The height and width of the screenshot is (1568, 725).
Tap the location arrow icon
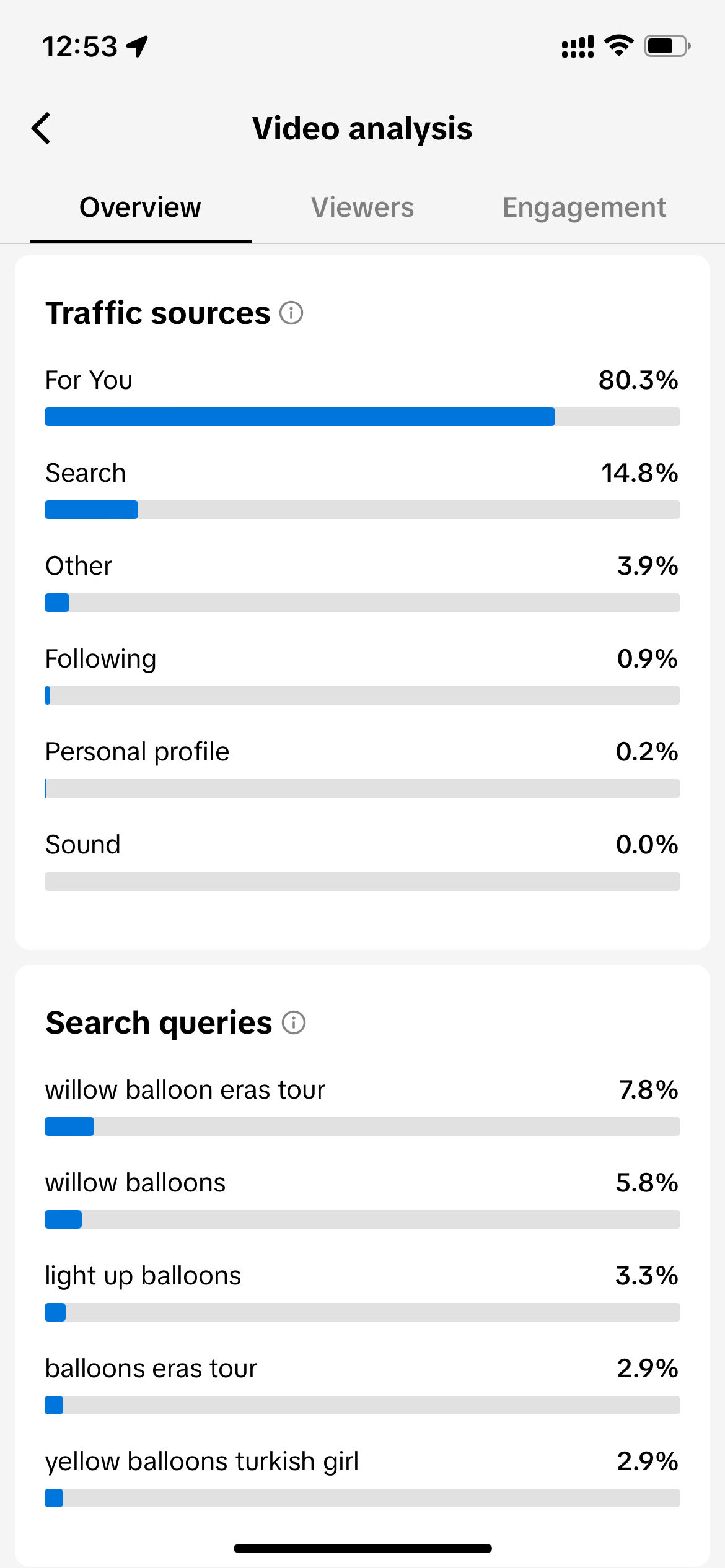(137, 46)
